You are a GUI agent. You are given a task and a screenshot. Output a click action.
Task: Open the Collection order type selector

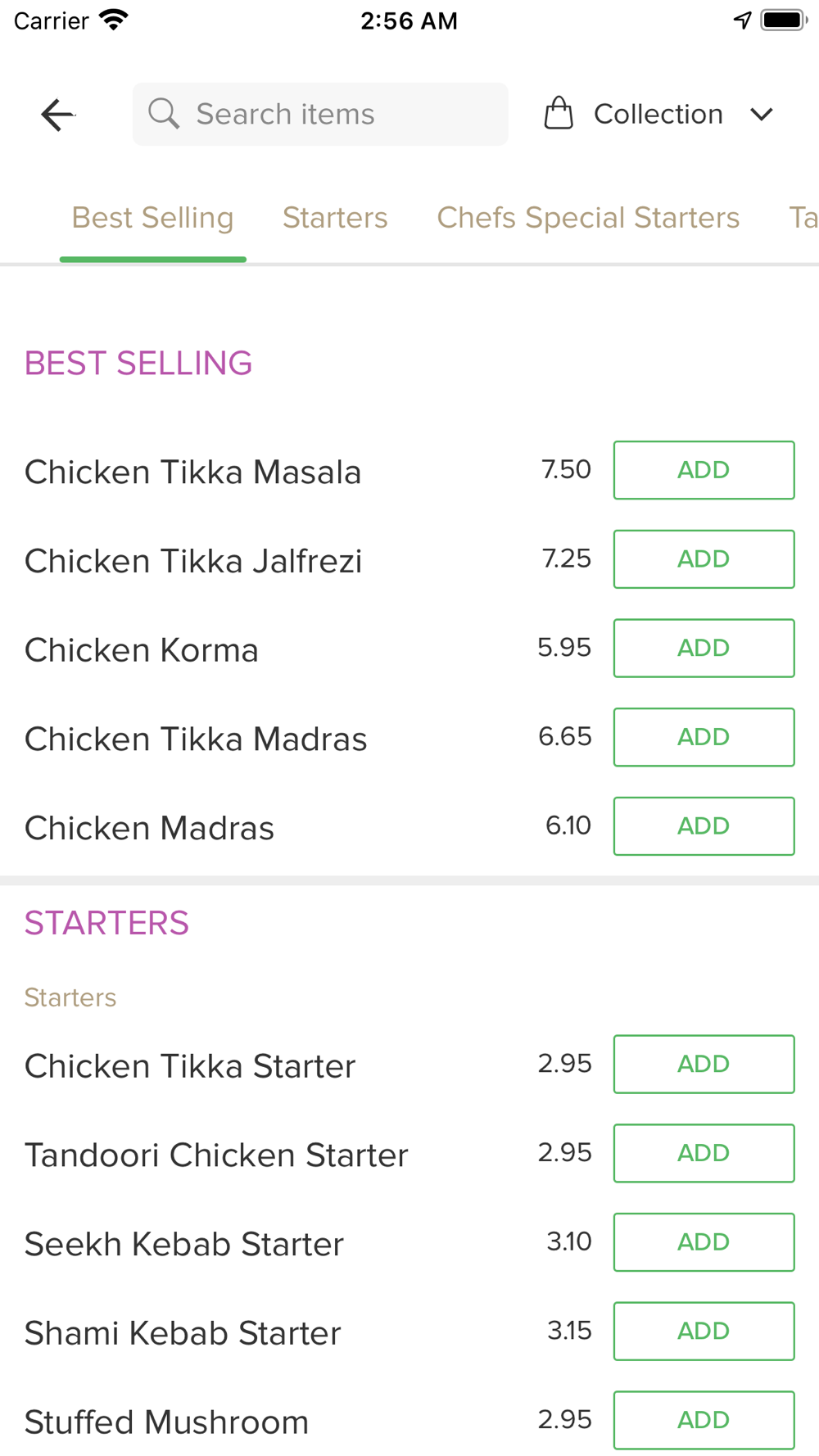658,115
